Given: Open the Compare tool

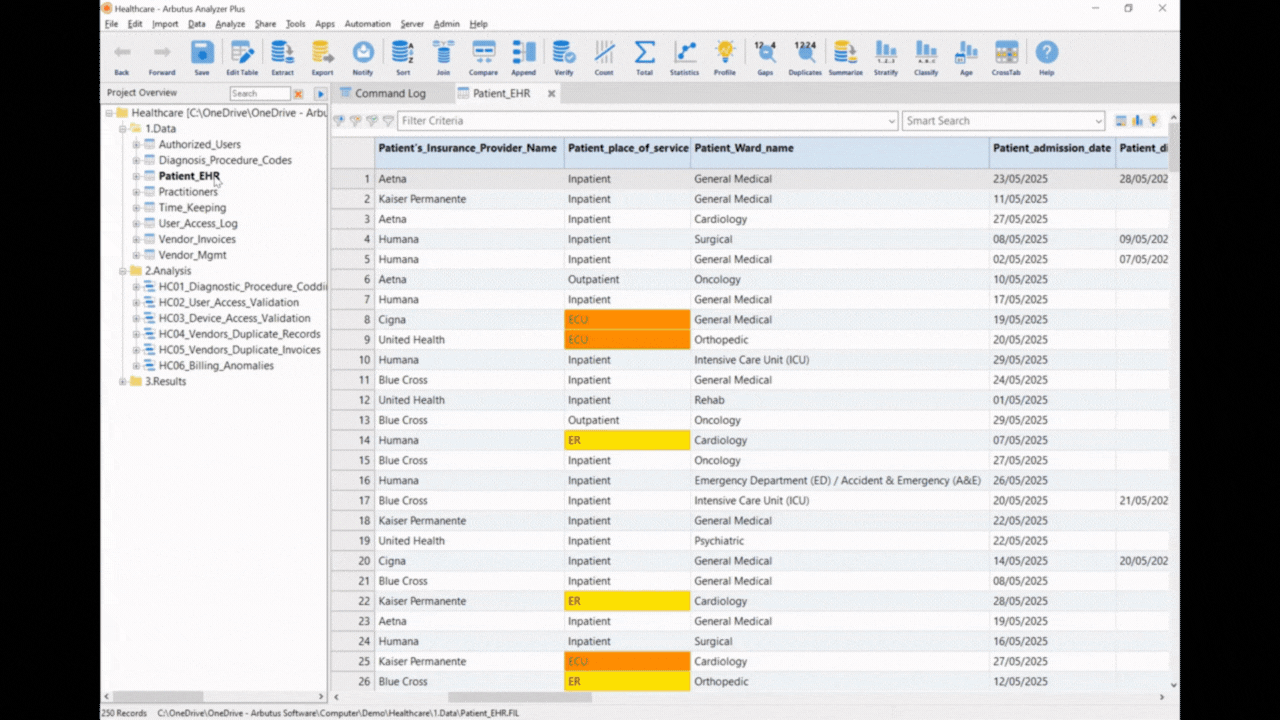Looking at the screenshot, I should 483,58.
